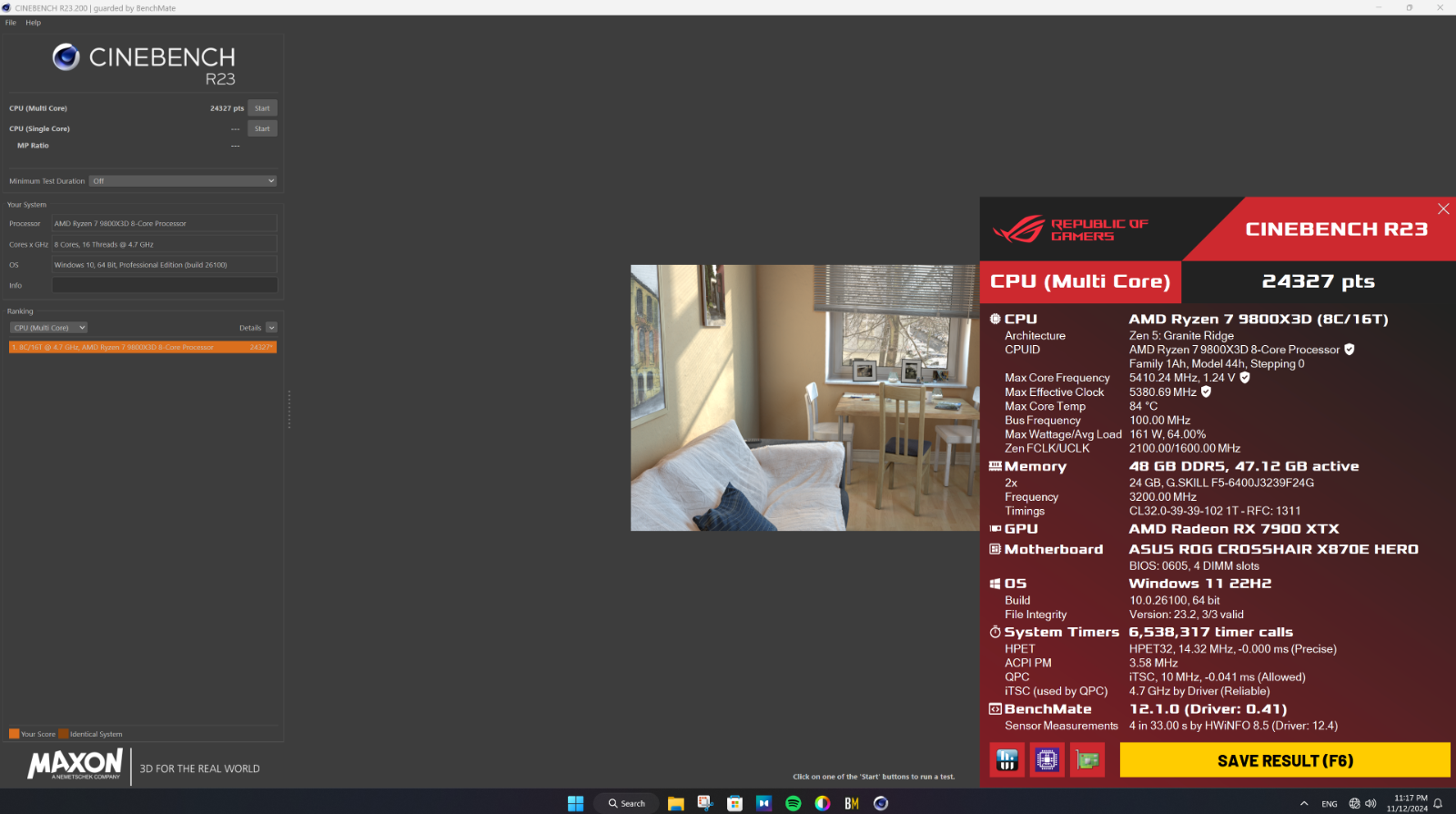Close the BenchMate result overlay
The height and width of the screenshot is (814, 1456).
[x=1443, y=209]
